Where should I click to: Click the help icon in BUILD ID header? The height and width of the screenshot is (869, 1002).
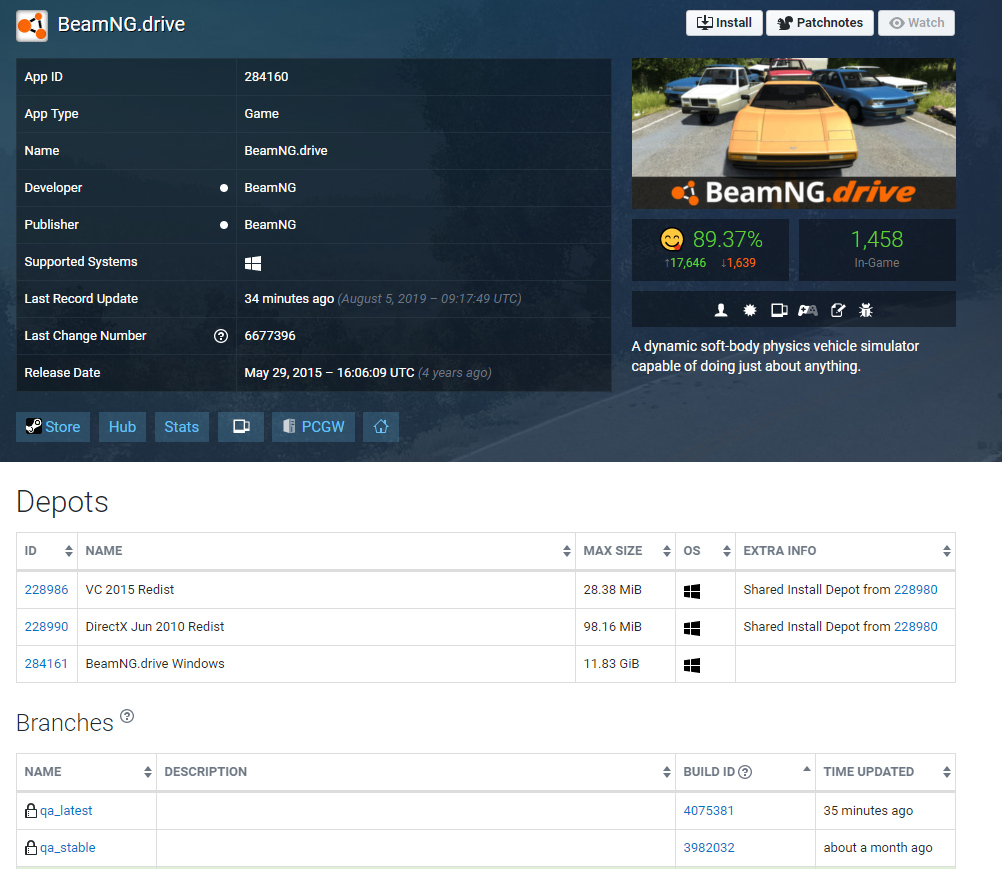(x=745, y=773)
